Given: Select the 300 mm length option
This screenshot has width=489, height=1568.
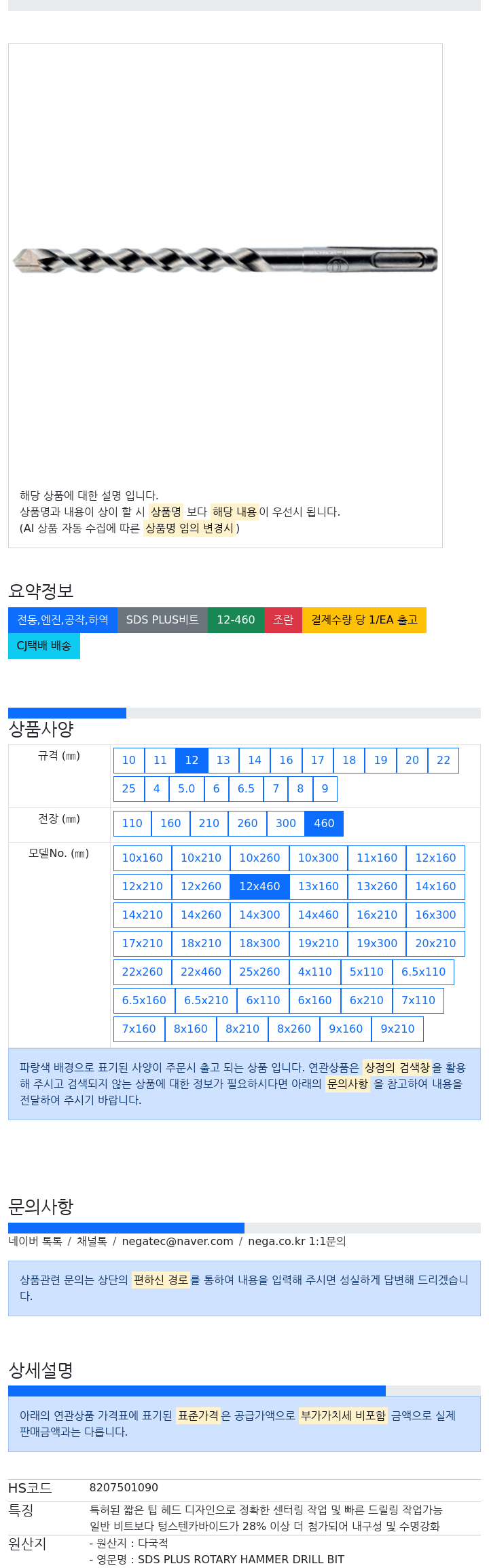Looking at the screenshot, I should click(x=286, y=824).
